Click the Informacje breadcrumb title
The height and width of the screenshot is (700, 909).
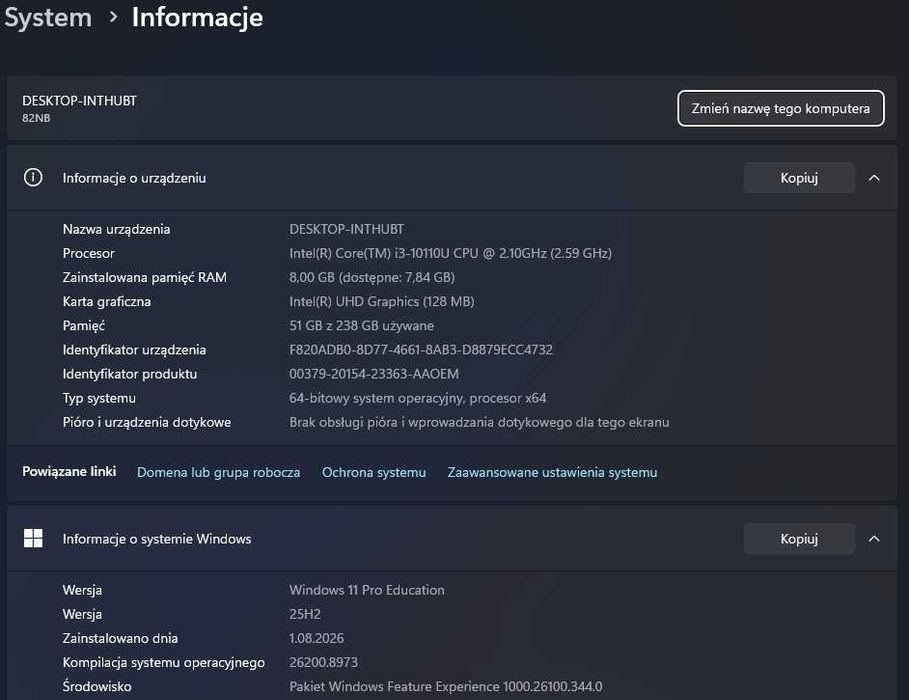197,17
